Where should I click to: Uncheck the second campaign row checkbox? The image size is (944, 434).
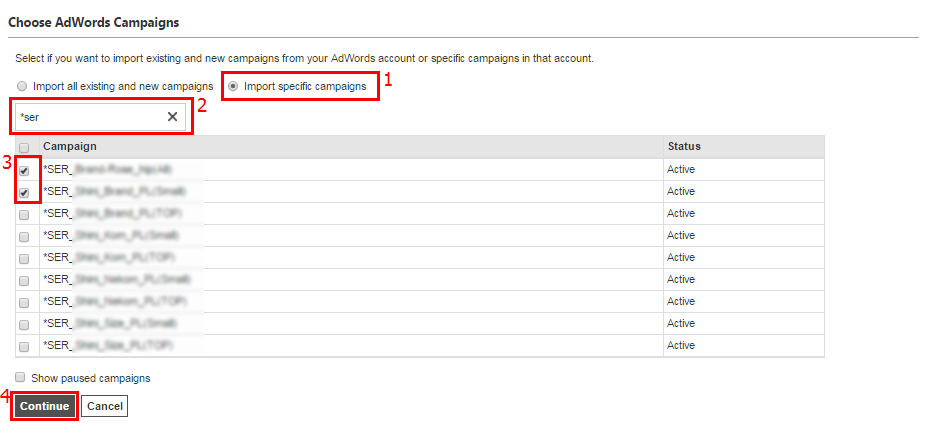24,192
